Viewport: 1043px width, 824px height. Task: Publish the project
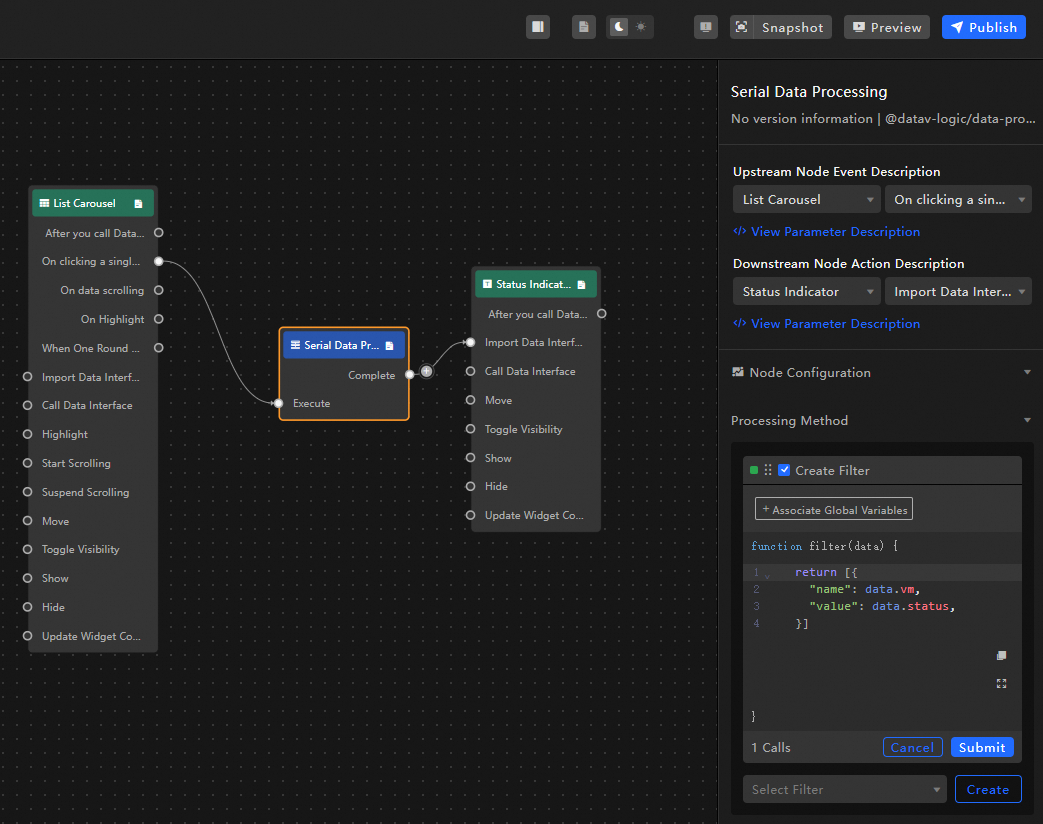[984, 27]
